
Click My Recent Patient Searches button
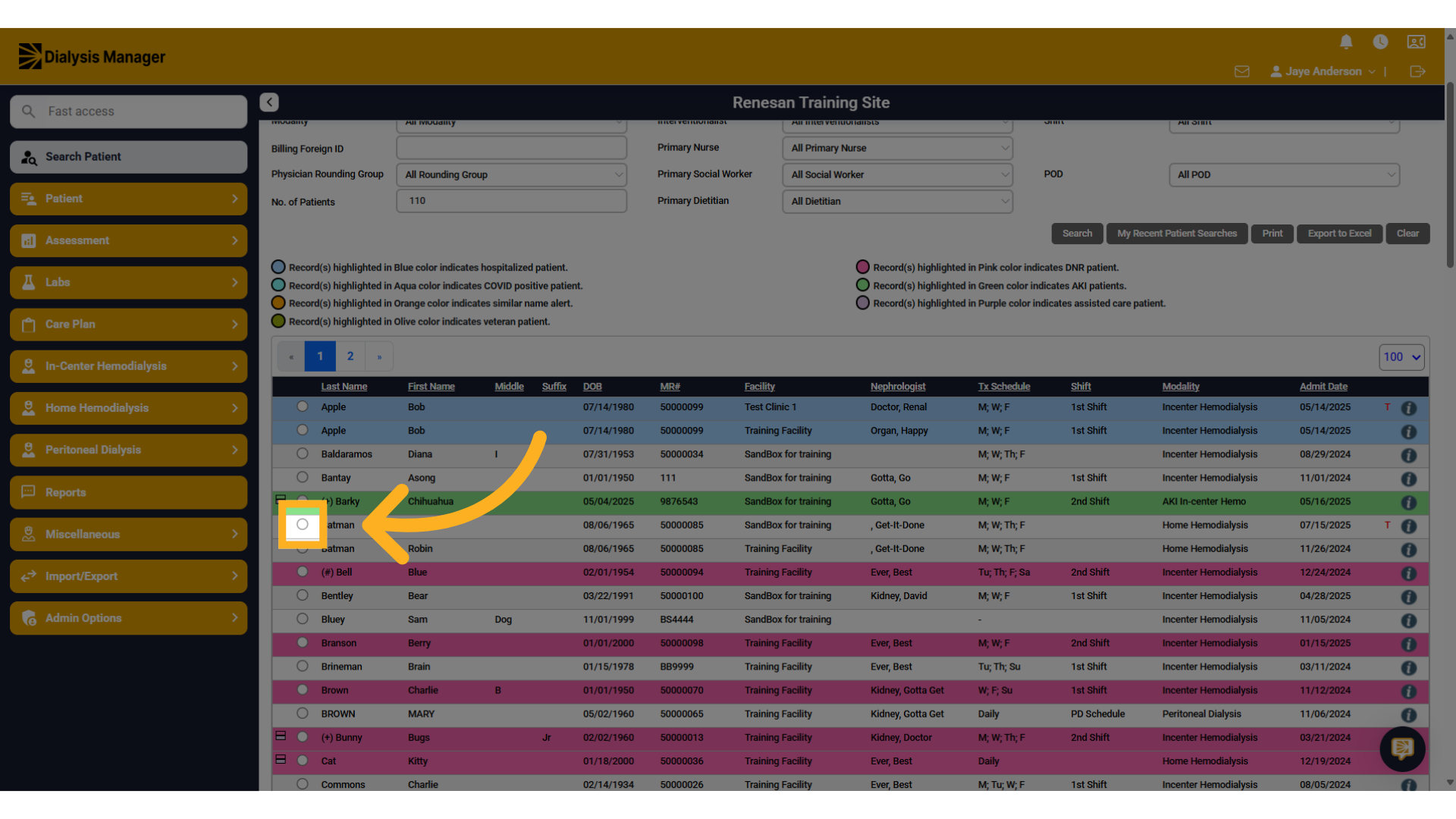tap(1177, 234)
